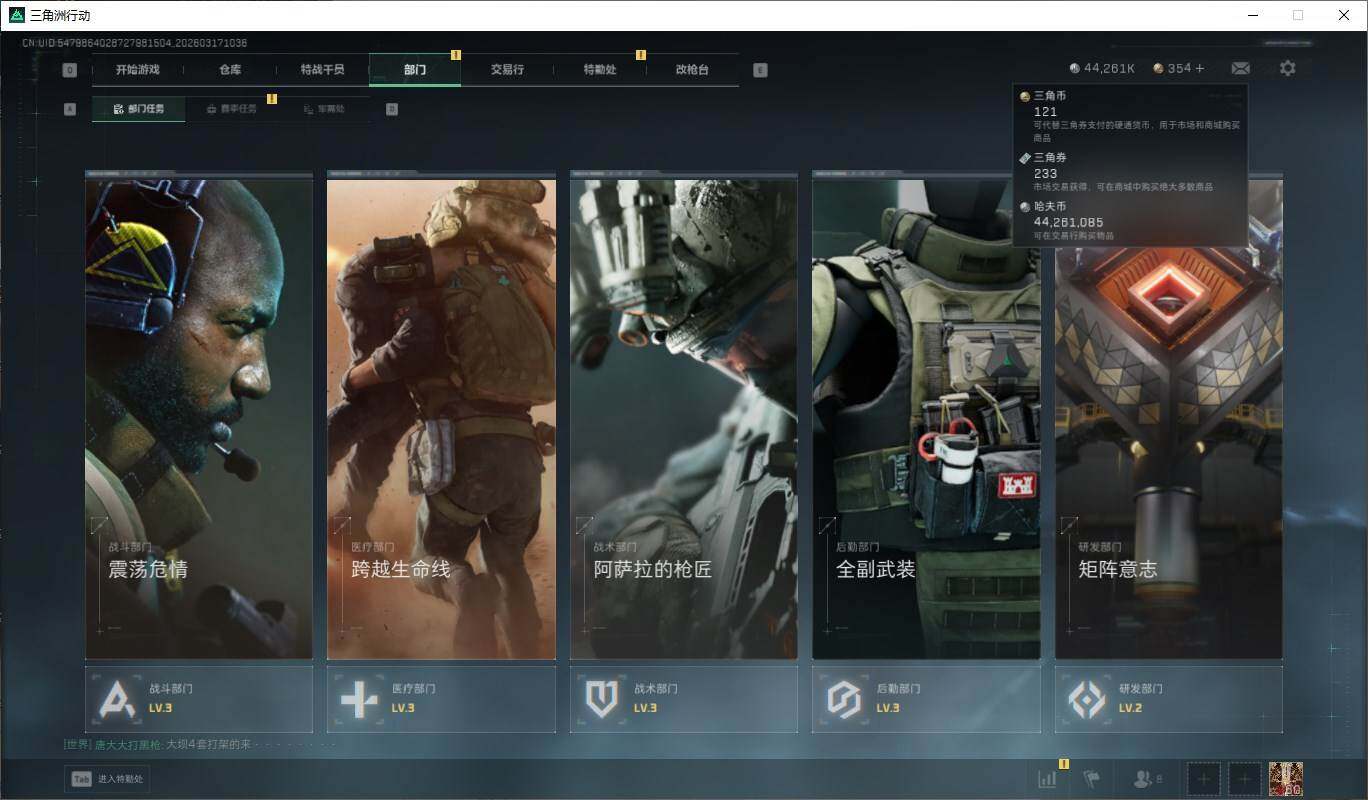Switch to the 特勤处 tab
This screenshot has height=800, width=1368.
[x=600, y=70]
